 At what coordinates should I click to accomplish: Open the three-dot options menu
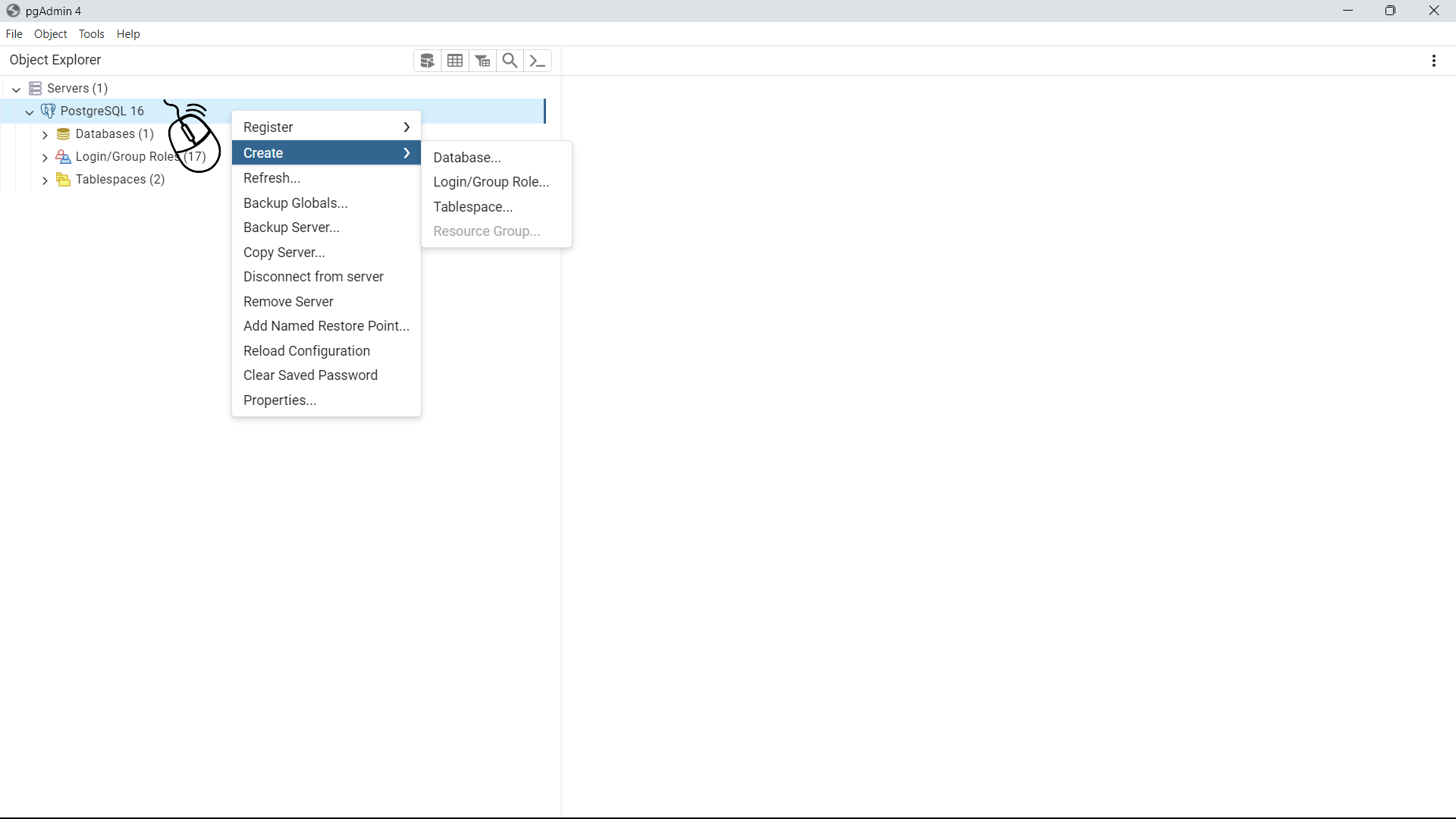(x=1434, y=61)
